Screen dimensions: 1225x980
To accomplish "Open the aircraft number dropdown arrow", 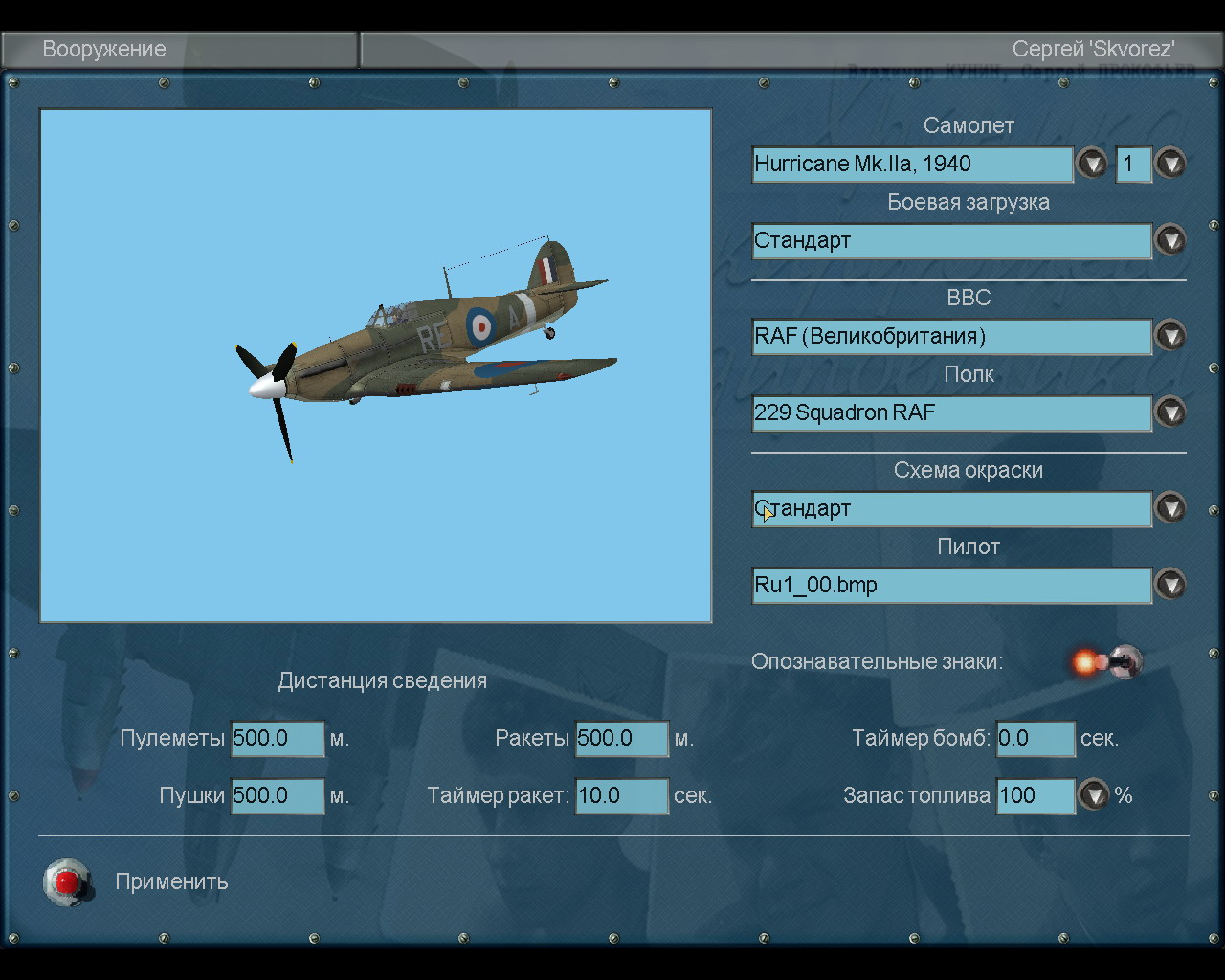I will point(1169,164).
